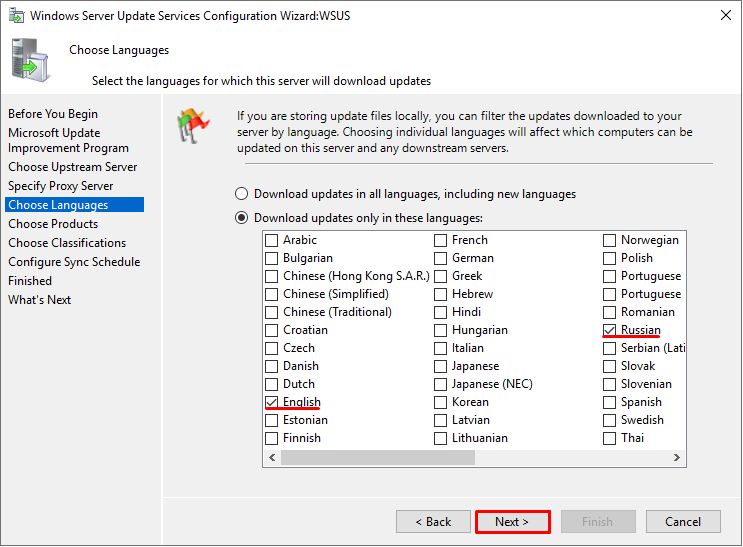Click the right scroll arrow of language list
Viewport: 743px width, 547px height.
pyautogui.click(x=677, y=457)
